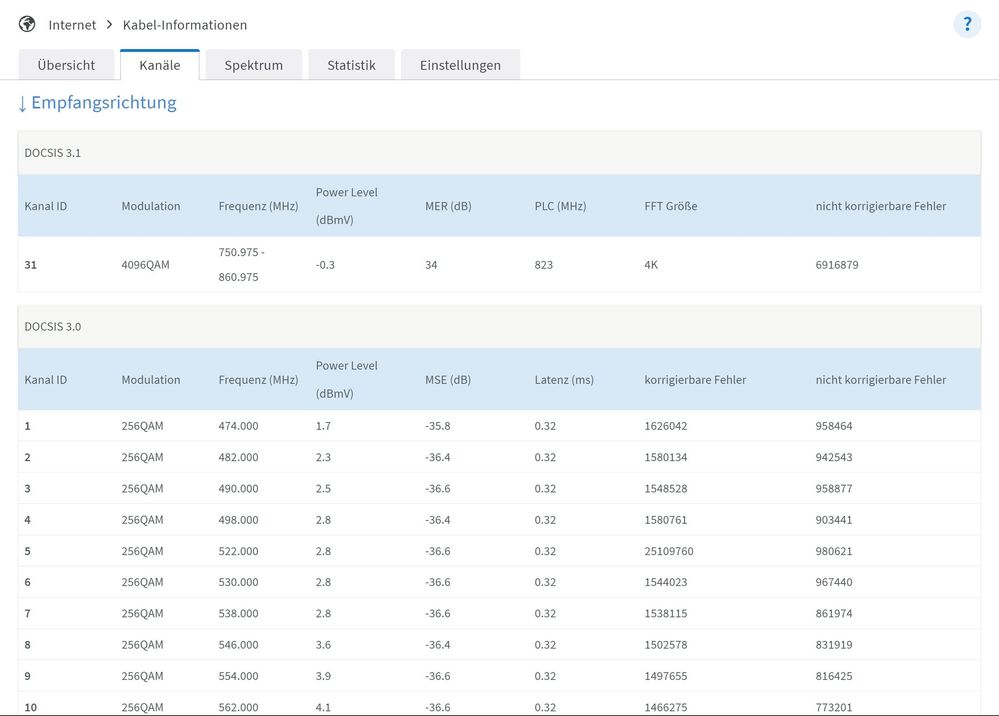Image resolution: width=999 pixels, height=716 pixels.
Task: Click the DOCSIS 3.1 section header
Action: point(53,152)
